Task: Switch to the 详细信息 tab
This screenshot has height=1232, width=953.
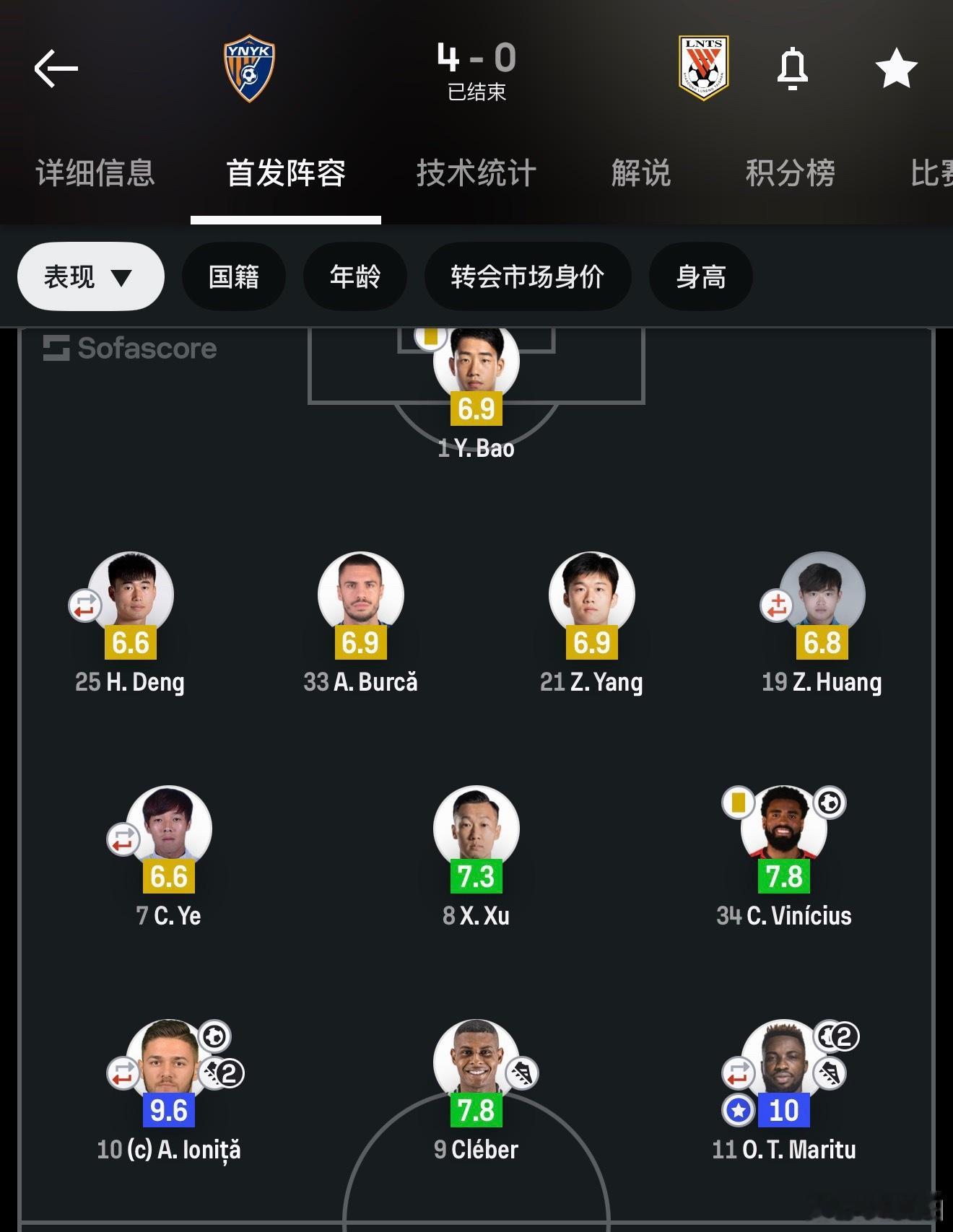Action: pos(95,173)
